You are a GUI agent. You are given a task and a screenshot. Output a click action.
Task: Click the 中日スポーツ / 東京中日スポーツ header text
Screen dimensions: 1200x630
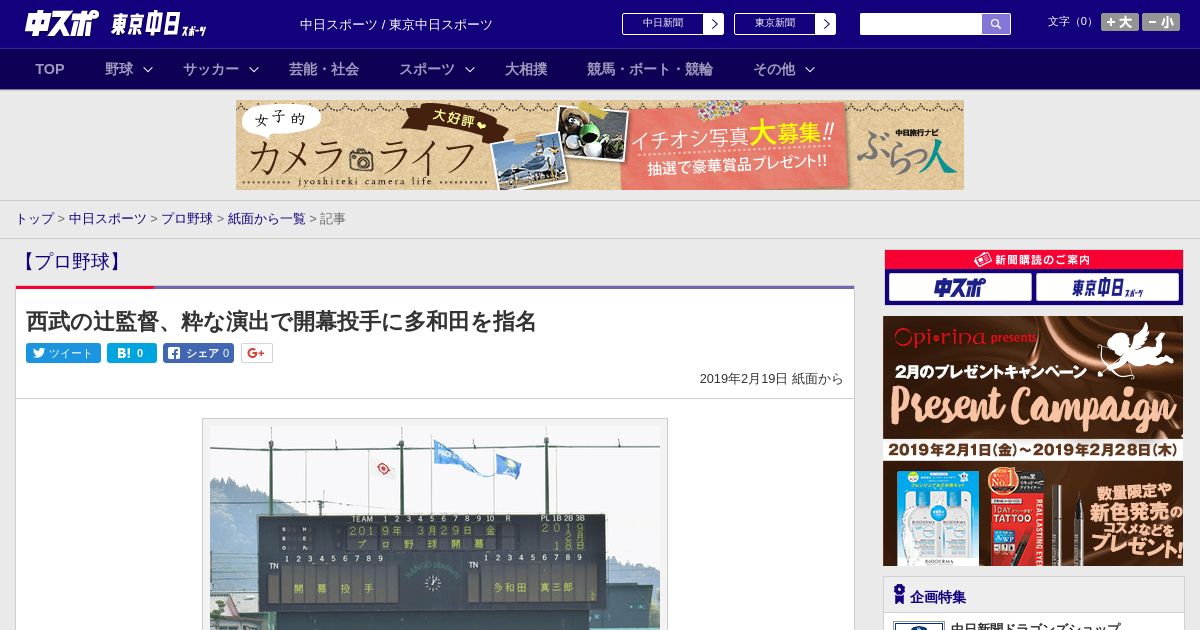396,24
